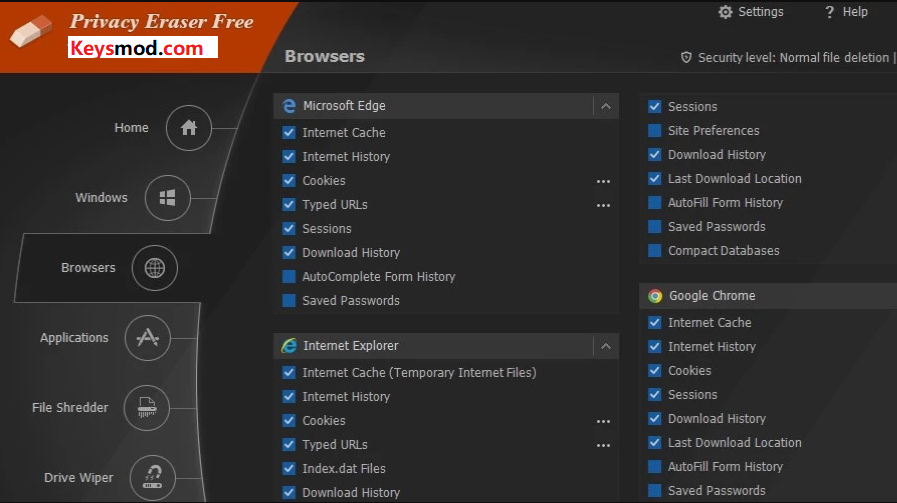Viewport: 897px width, 503px height.
Task: Uncheck Chrome Internet Cache checkbox
Action: click(x=654, y=323)
